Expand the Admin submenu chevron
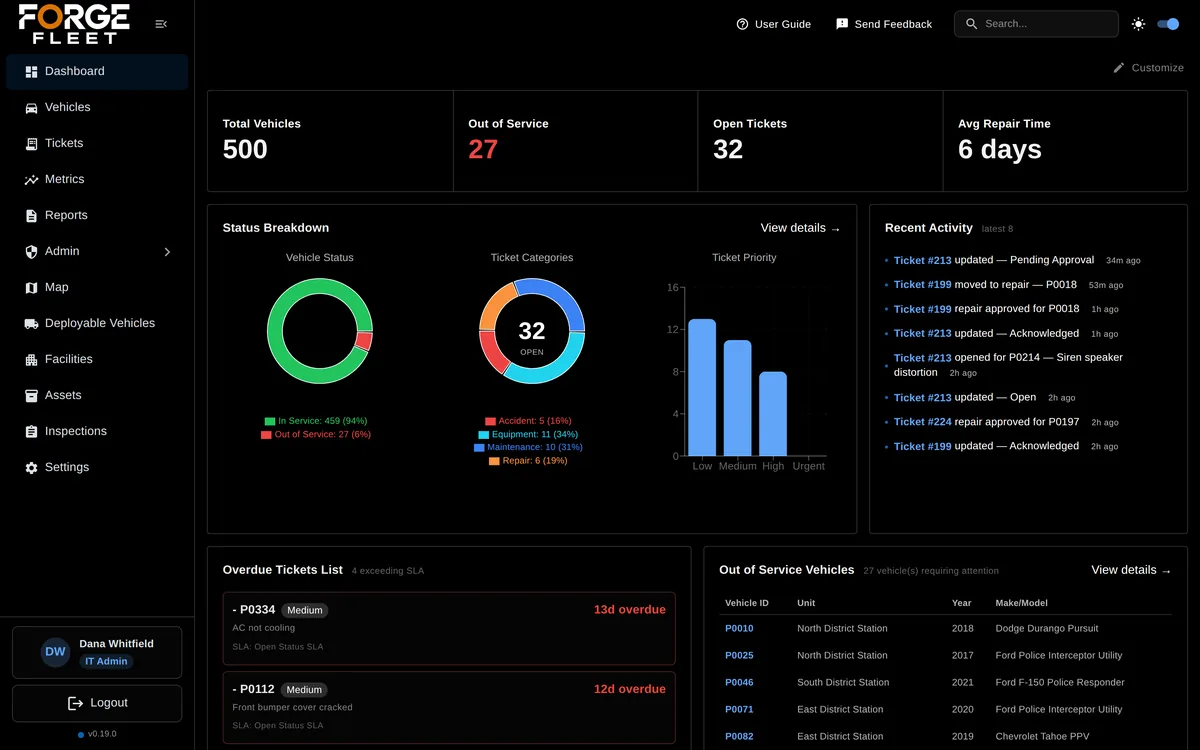This screenshot has width=1200, height=750. (x=167, y=252)
